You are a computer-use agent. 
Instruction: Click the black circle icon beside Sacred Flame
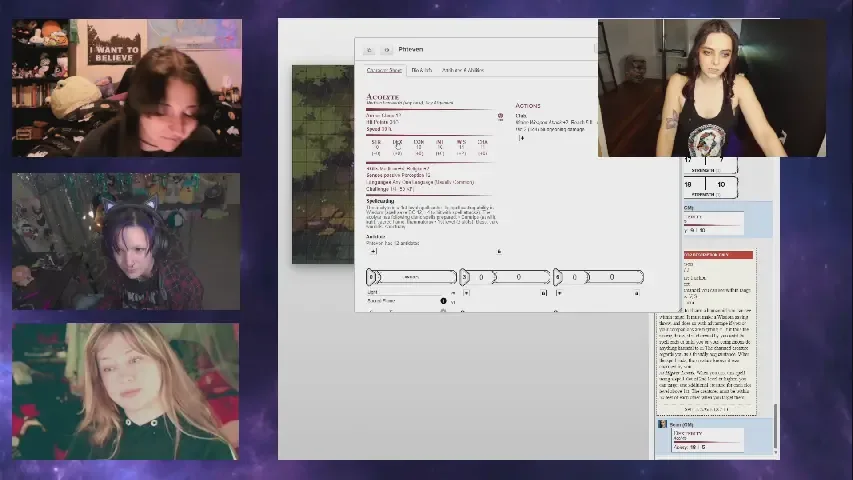point(444,301)
